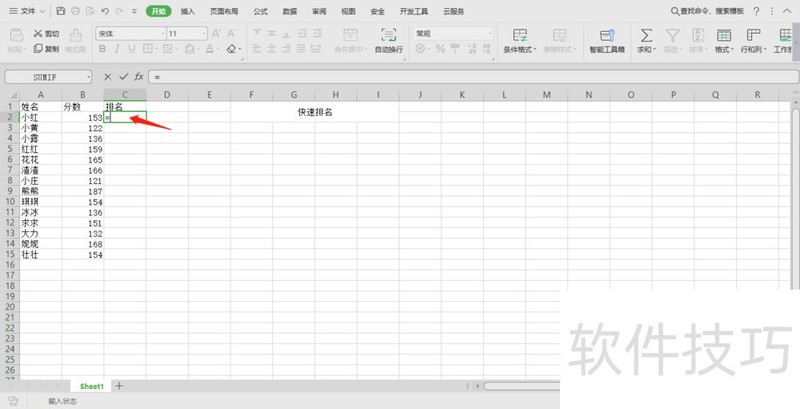Toggle Italic formatting

(117, 49)
